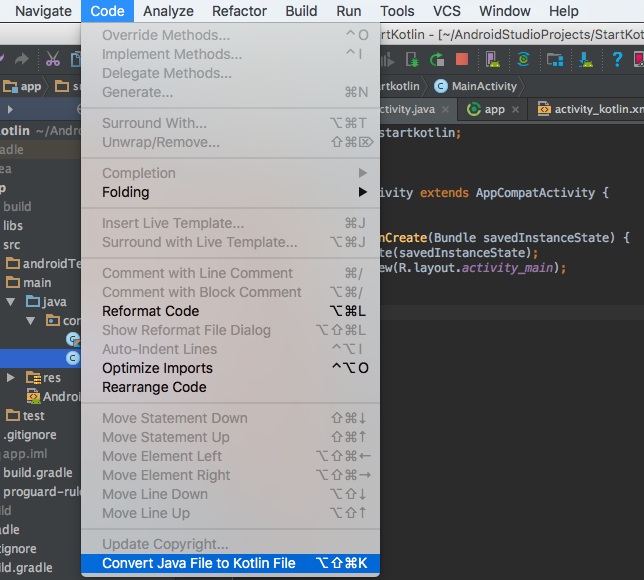The image size is (644, 580).
Task: Click the MainActivity class icon in breadcrumb
Action: click(441, 86)
